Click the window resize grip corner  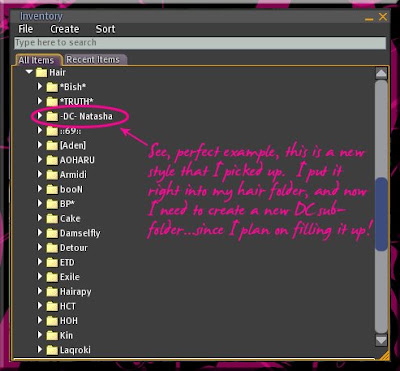[385, 356]
